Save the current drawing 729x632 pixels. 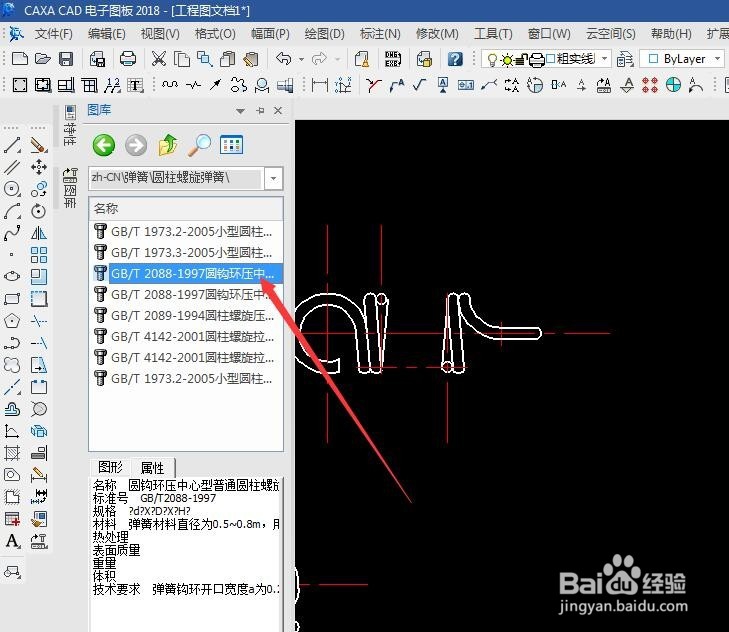[x=66, y=59]
